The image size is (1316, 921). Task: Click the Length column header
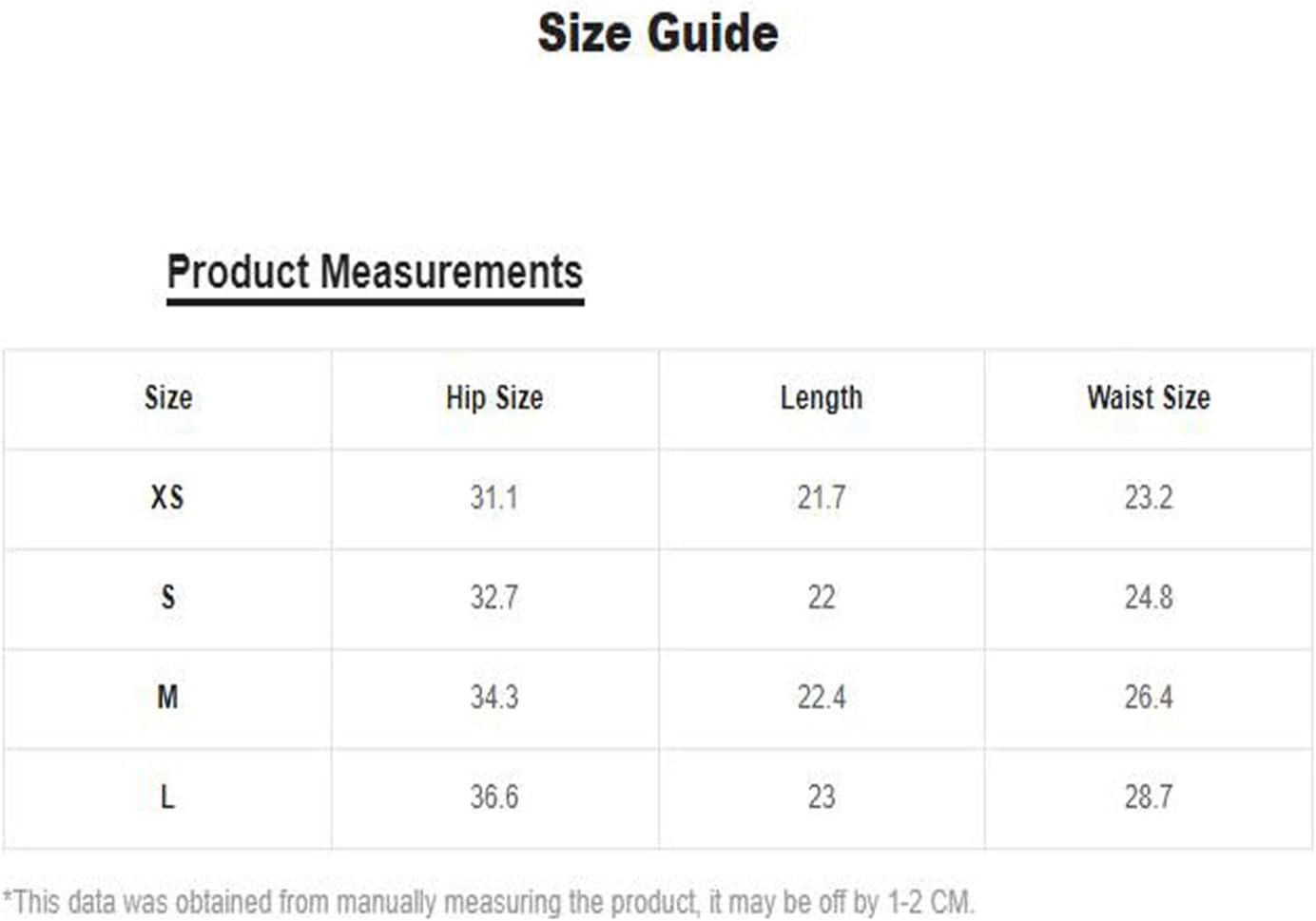[822, 397]
